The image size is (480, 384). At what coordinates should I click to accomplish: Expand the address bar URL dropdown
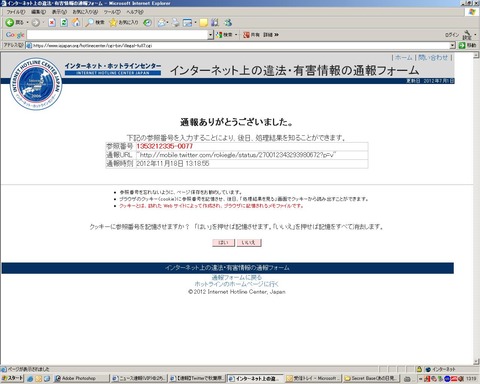tap(452, 45)
